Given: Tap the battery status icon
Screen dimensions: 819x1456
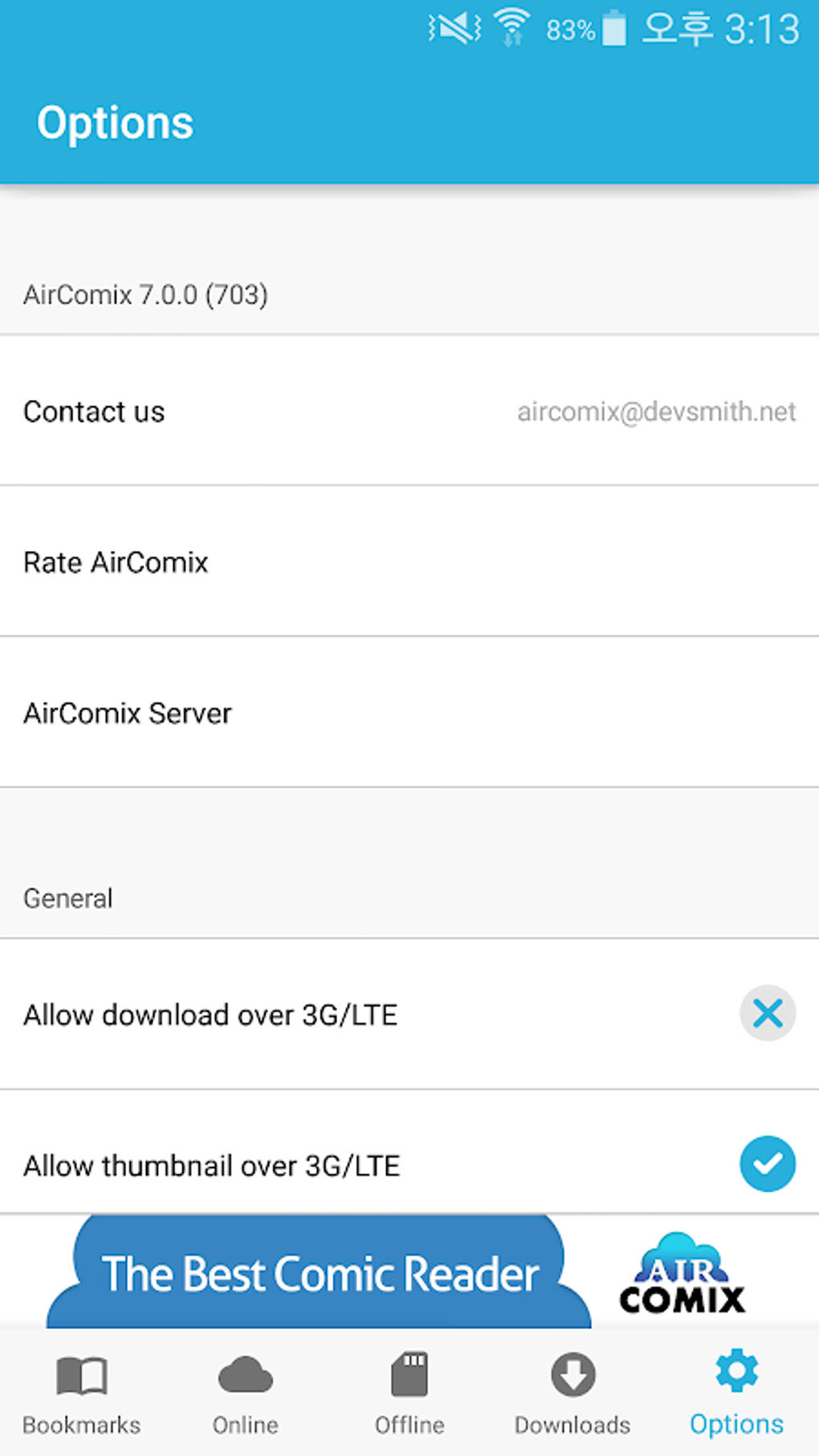Looking at the screenshot, I should pyautogui.click(x=614, y=29).
